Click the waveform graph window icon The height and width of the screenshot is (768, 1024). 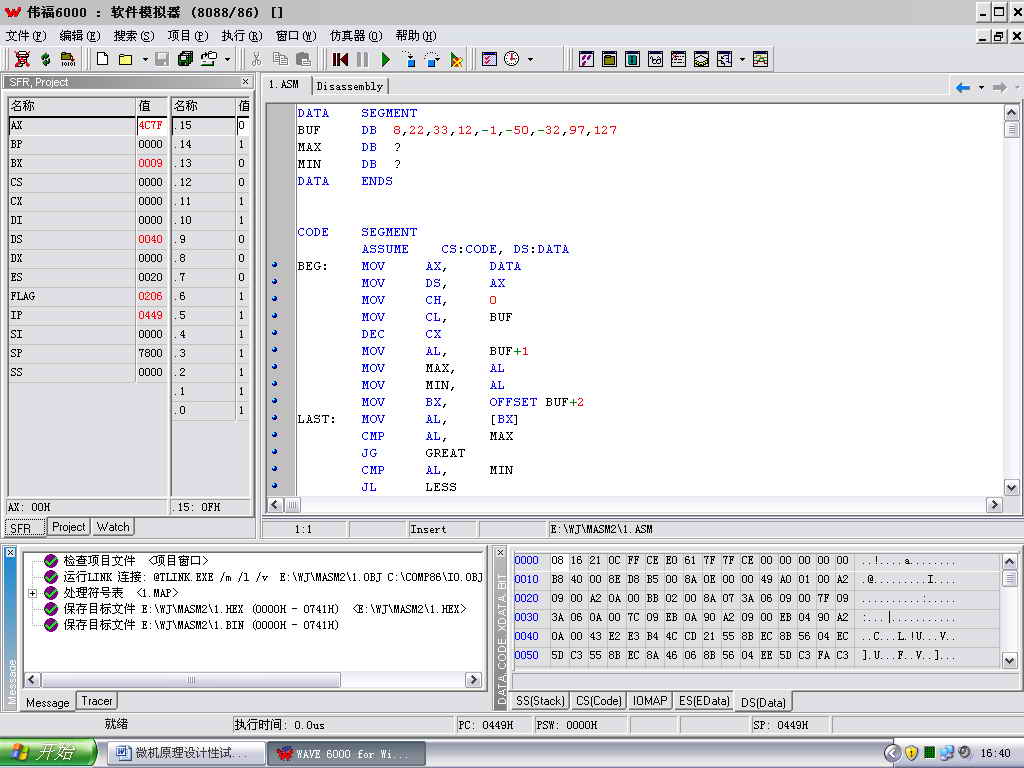click(x=760, y=59)
